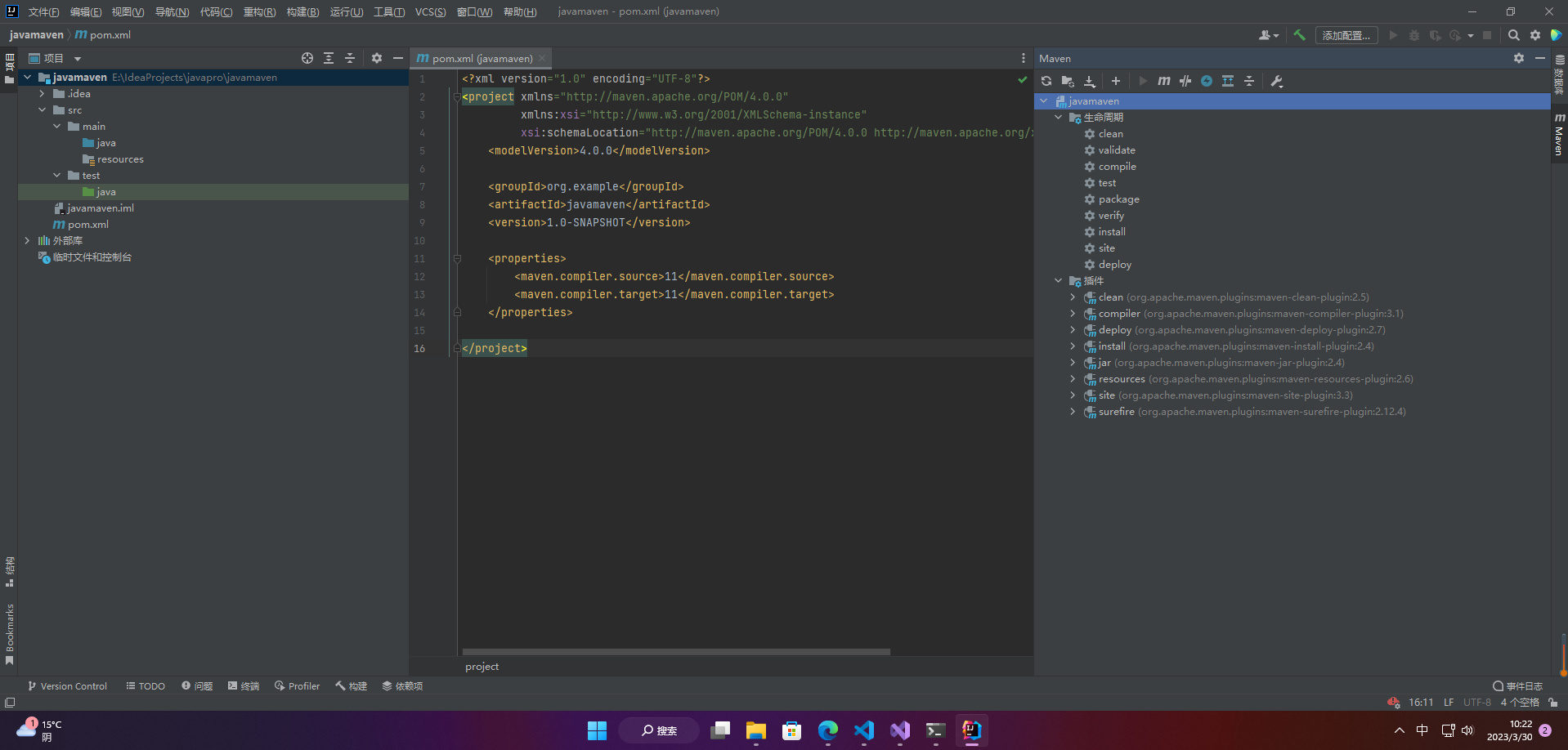
Task: Open the 构建(B) menu
Action: pyautogui.click(x=302, y=11)
